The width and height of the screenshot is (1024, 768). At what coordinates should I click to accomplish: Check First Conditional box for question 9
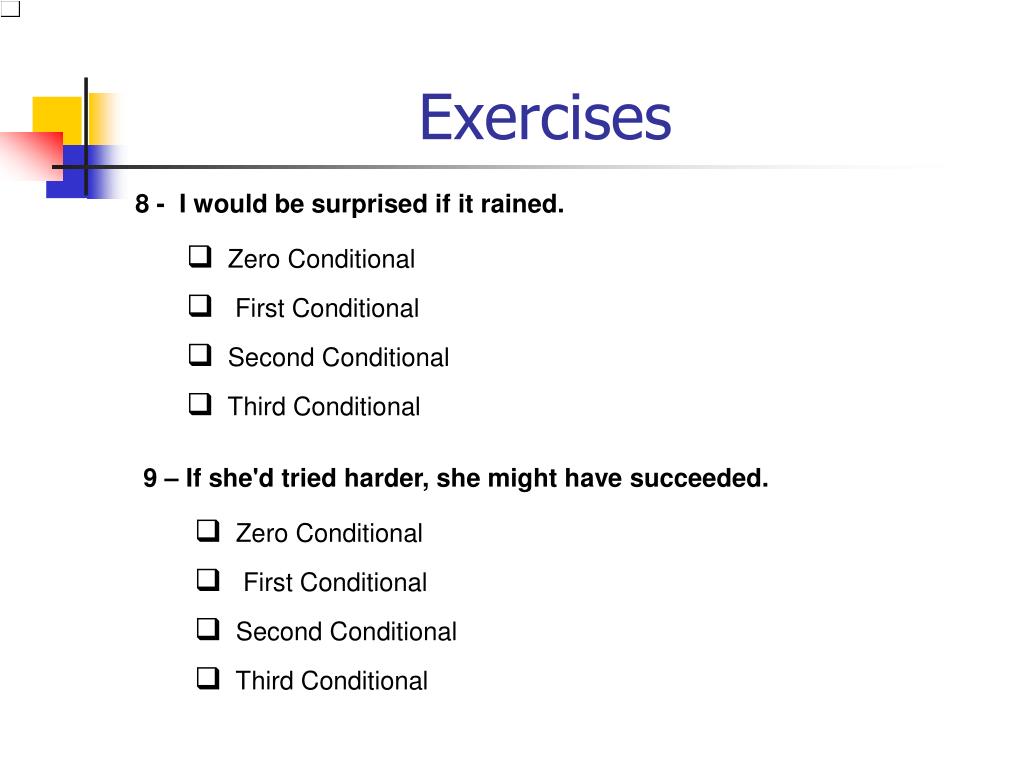tap(208, 580)
